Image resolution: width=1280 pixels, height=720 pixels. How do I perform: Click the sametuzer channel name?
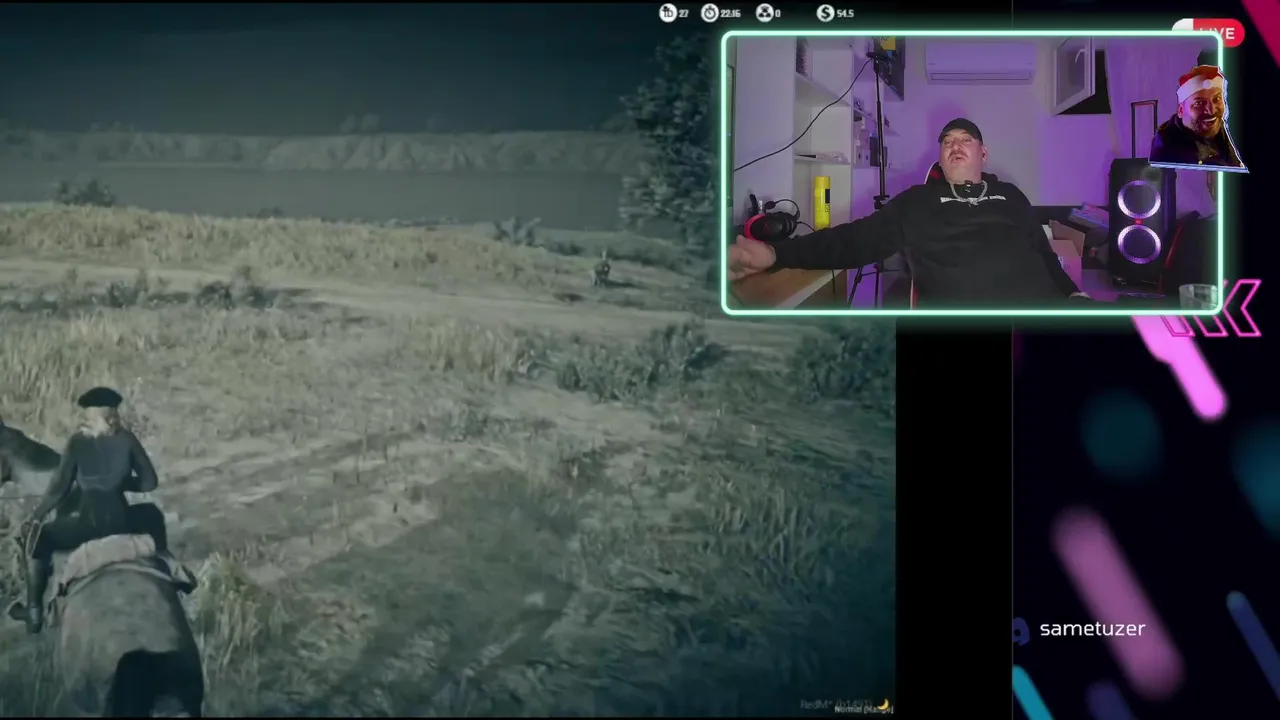pyautogui.click(x=1092, y=629)
